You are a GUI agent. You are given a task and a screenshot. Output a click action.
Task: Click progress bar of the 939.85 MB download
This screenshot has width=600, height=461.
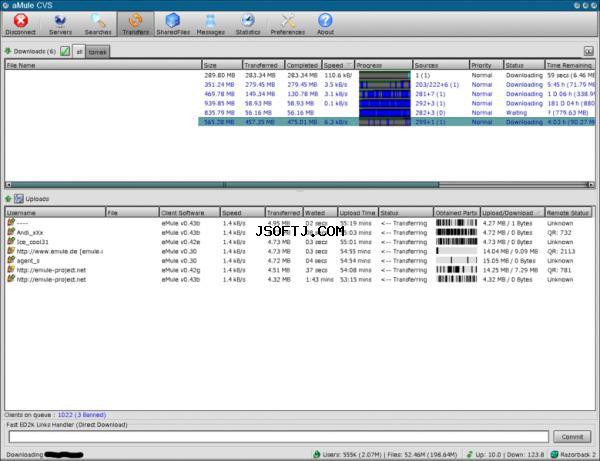[x=385, y=103]
